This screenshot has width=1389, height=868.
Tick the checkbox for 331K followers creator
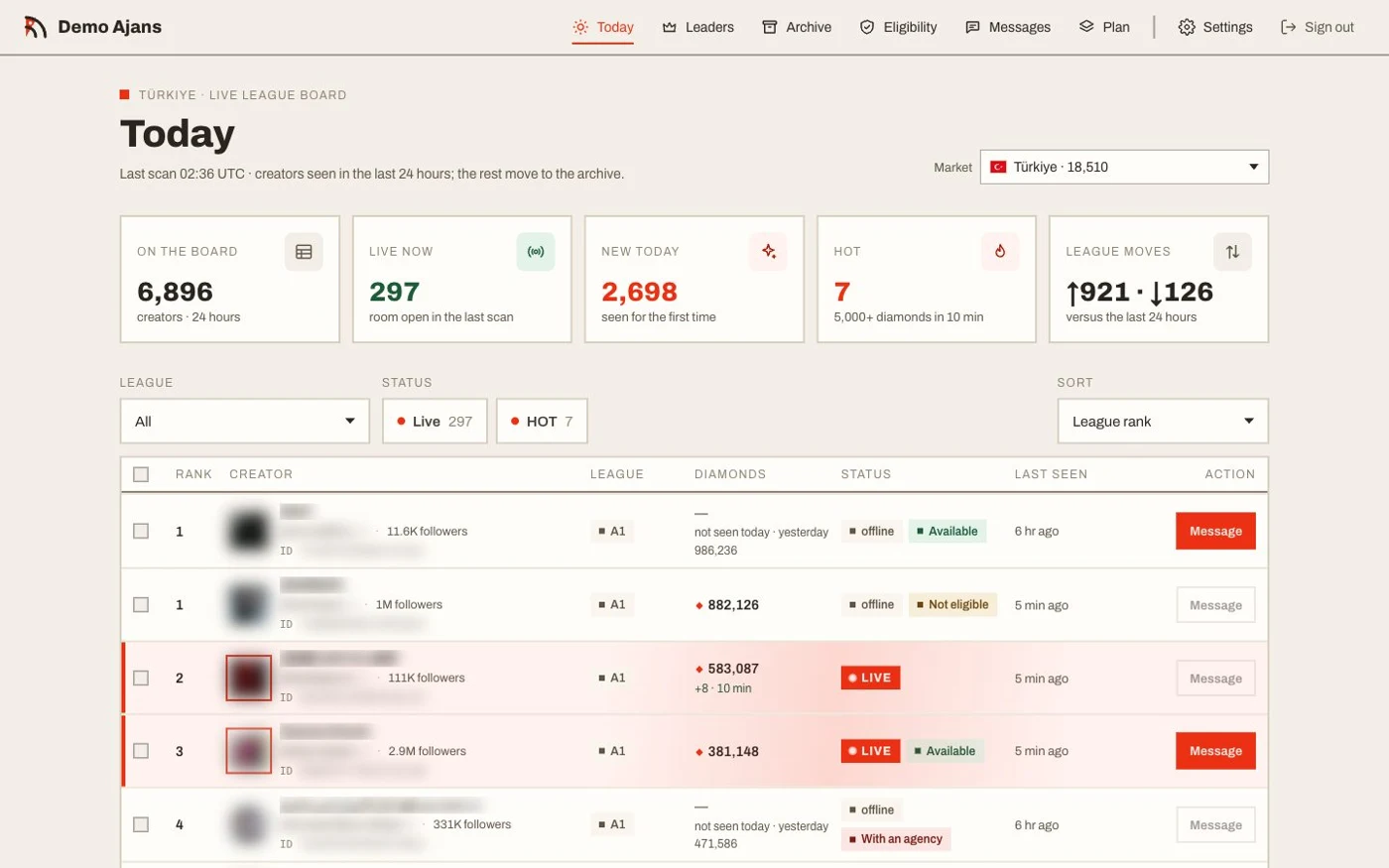[x=141, y=824]
